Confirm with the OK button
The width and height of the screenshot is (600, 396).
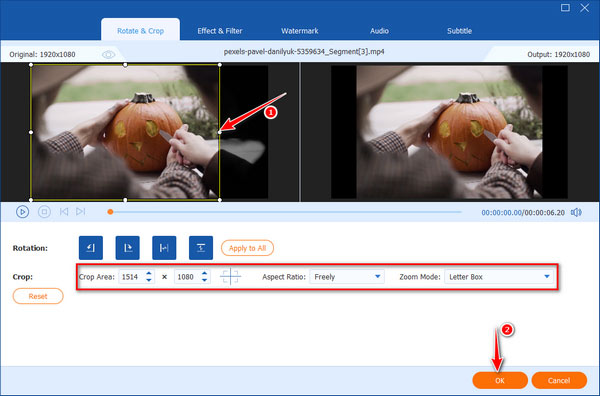pos(500,380)
